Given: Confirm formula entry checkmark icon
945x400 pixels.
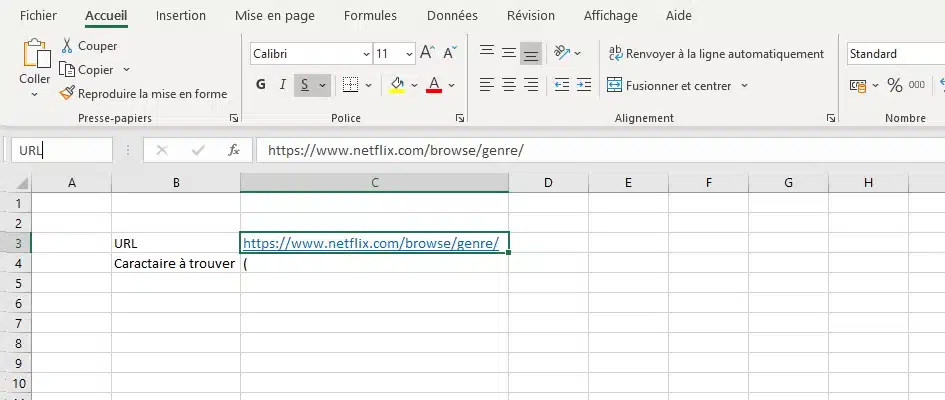Looking at the screenshot, I should (x=198, y=150).
